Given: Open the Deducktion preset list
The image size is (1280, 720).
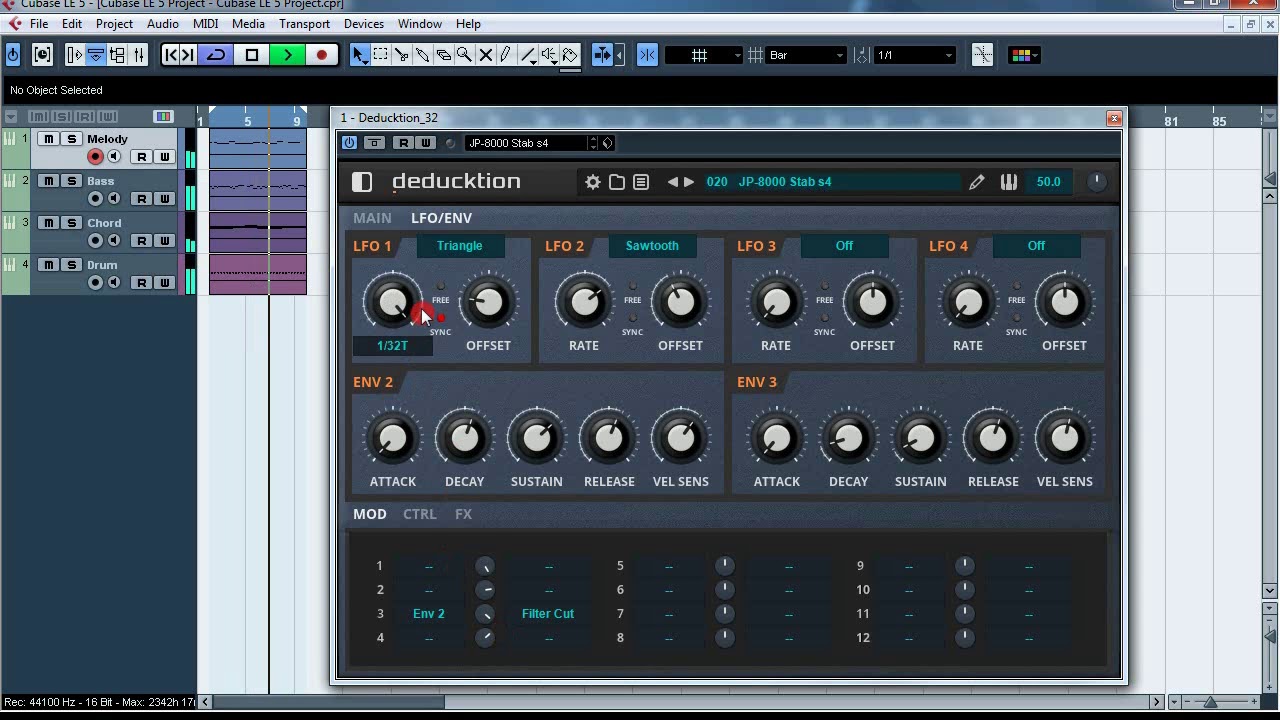Looking at the screenshot, I should click(x=641, y=182).
